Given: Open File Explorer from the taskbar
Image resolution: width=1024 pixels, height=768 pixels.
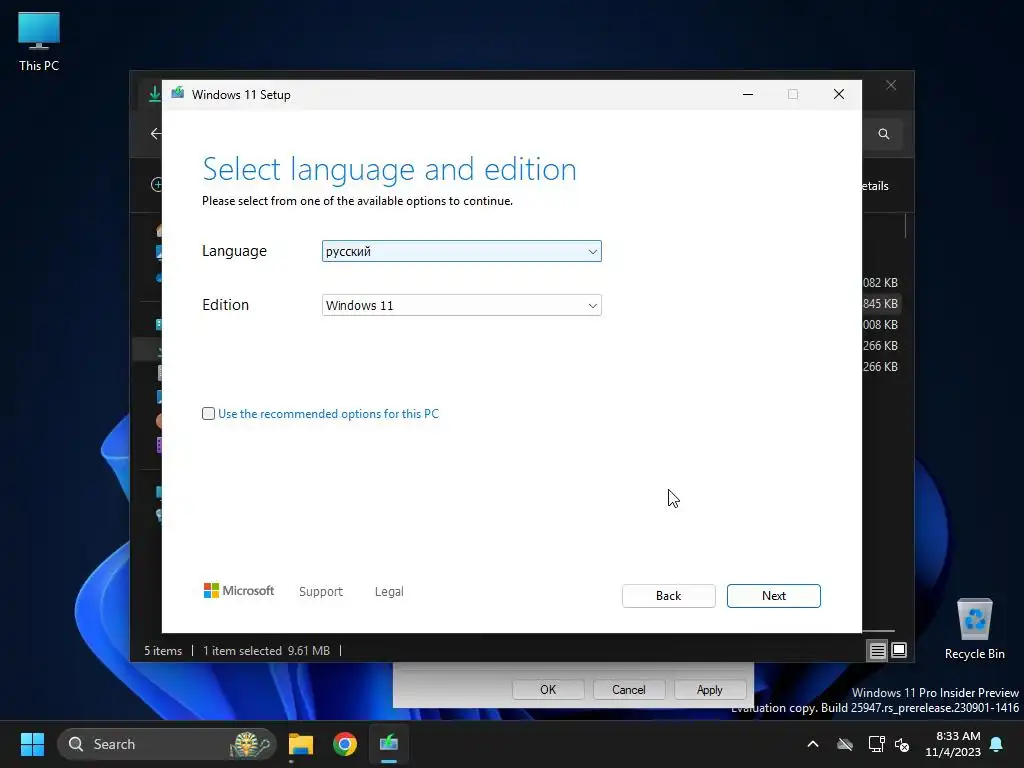Looking at the screenshot, I should 301,744.
